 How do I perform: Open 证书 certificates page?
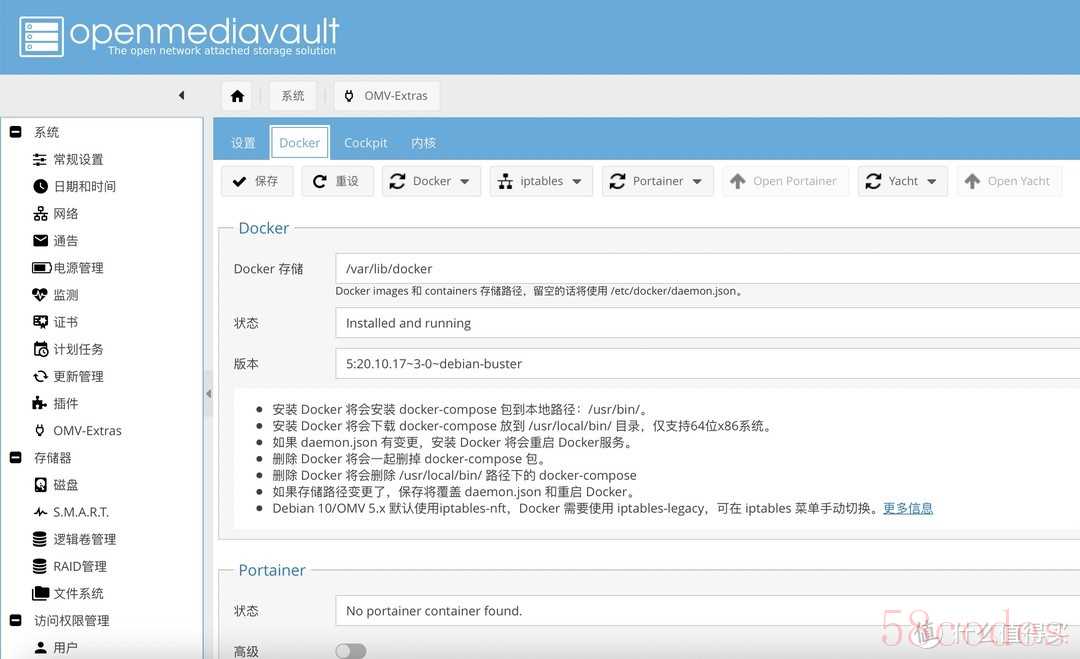coord(56,322)
